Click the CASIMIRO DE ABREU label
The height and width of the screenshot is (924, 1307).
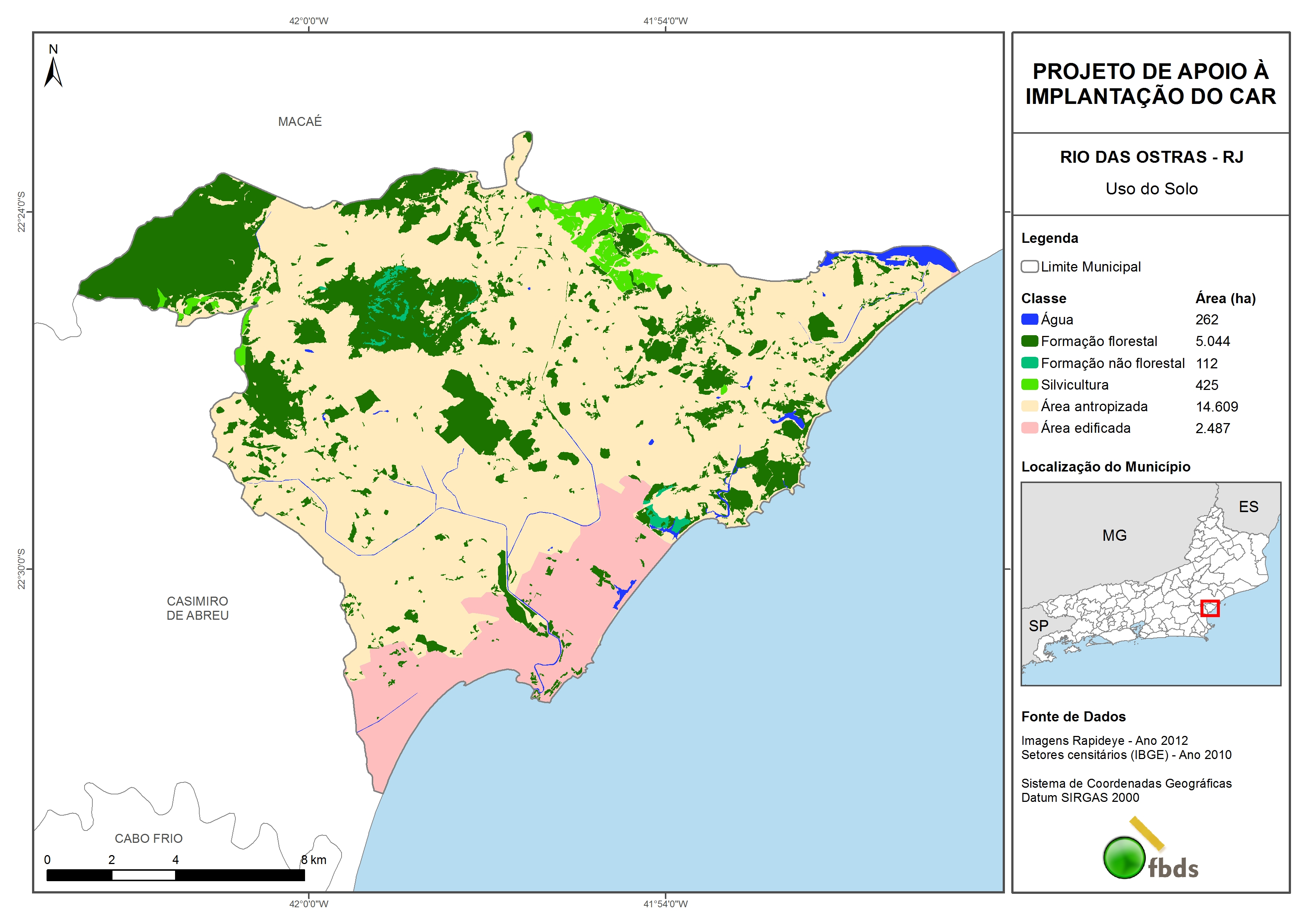[x=197, y=608]
